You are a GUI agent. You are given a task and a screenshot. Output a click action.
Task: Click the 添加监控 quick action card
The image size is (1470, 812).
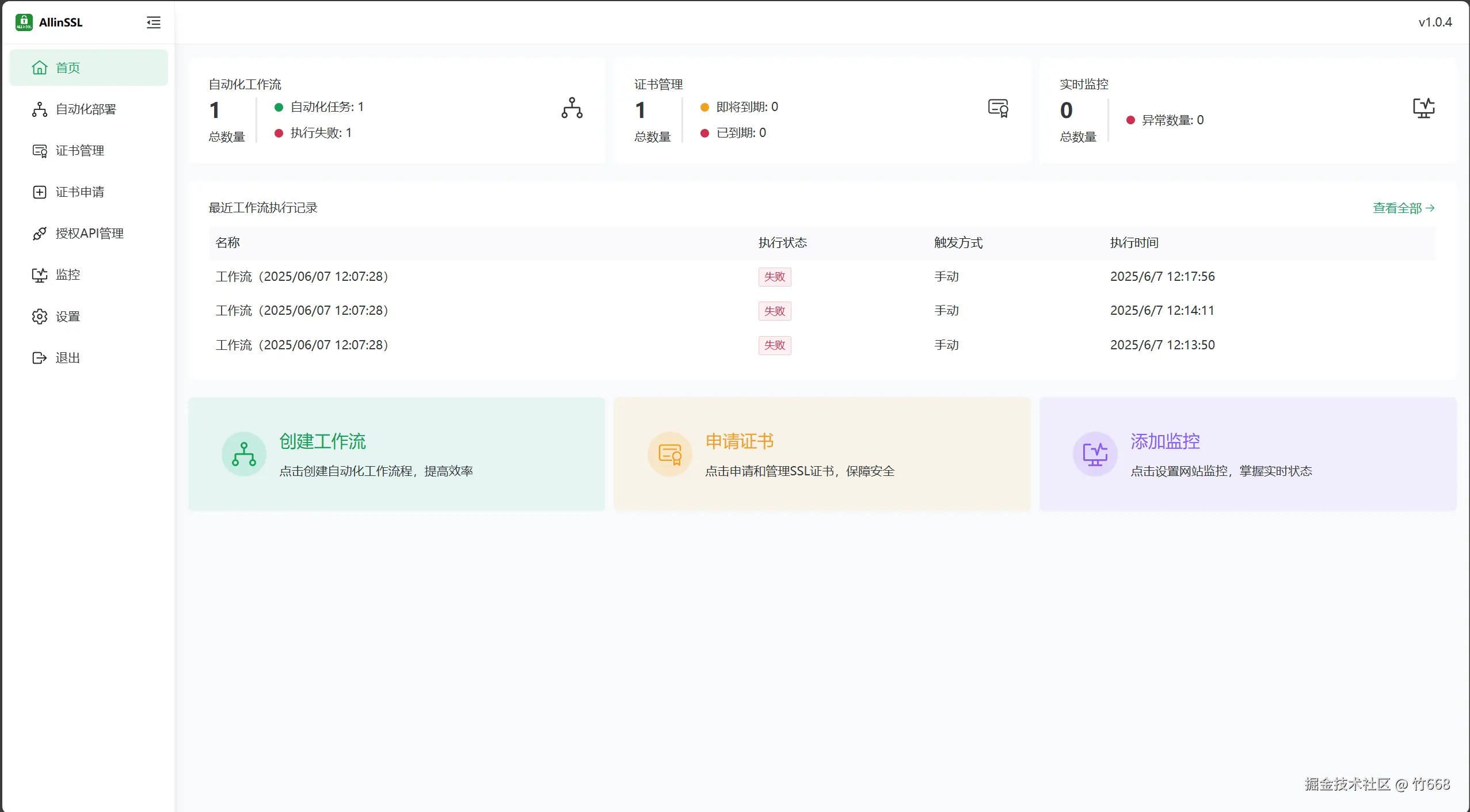tap(1247, 454)
